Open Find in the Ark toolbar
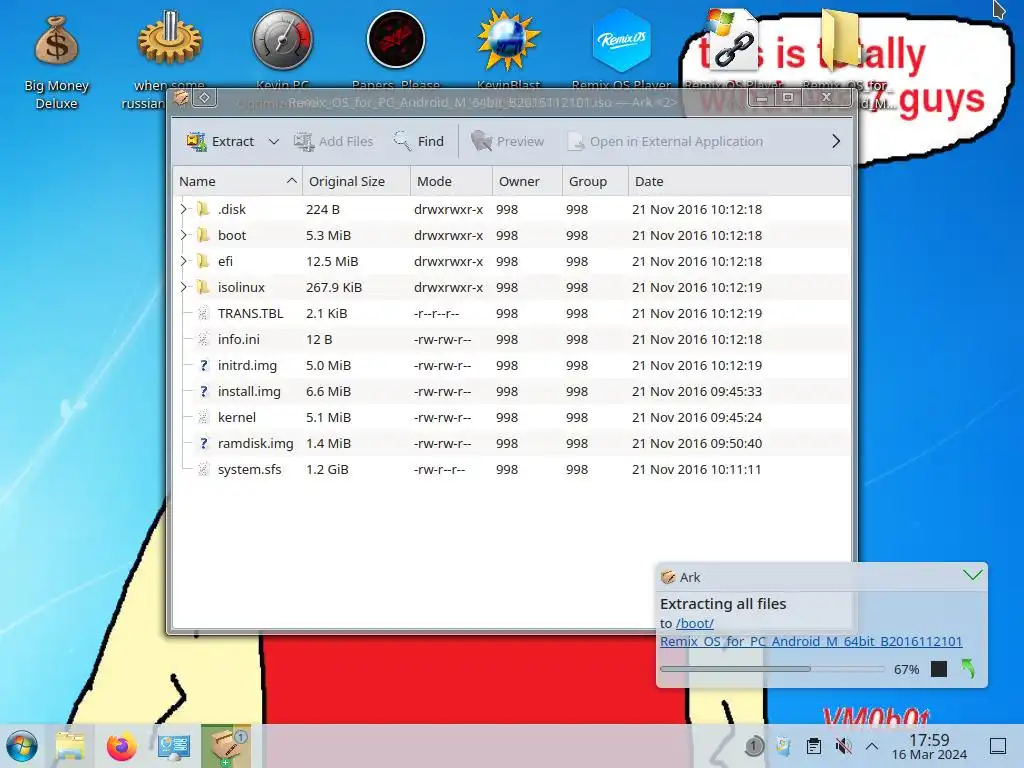Viewport: 1024px width, 768px height. click(419, 141)
